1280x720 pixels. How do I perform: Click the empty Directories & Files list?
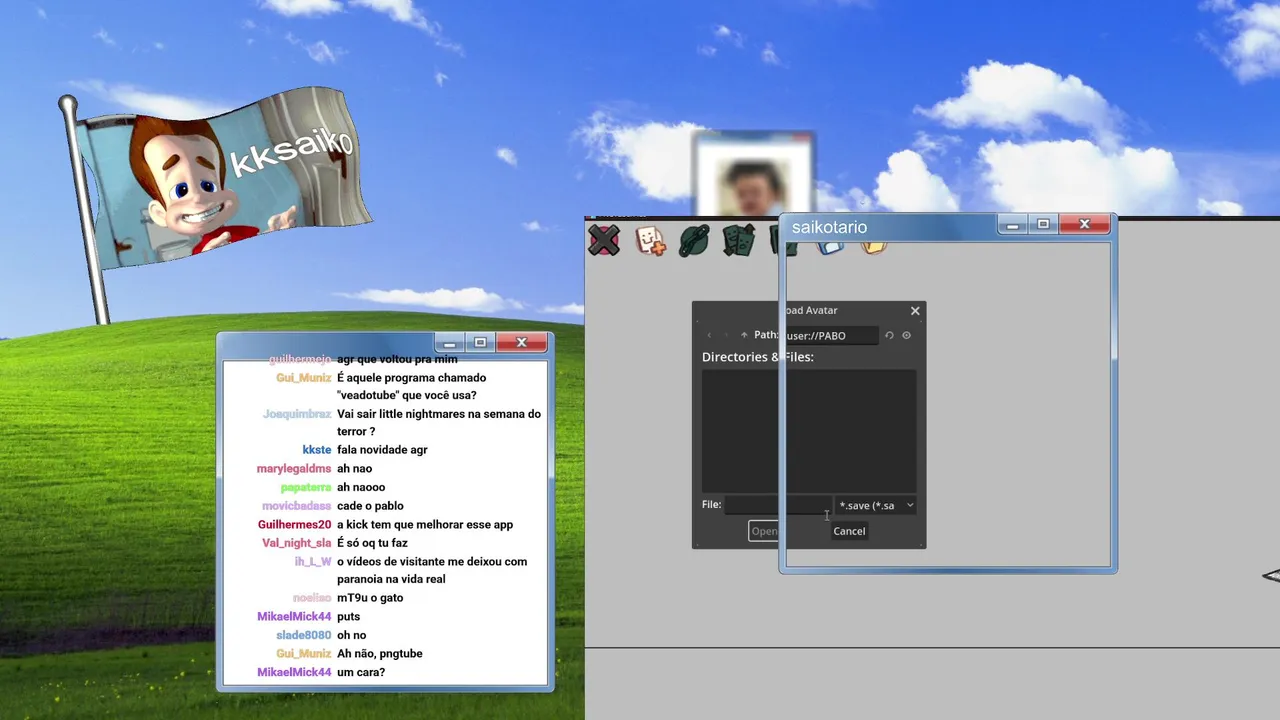click(809, 430)
